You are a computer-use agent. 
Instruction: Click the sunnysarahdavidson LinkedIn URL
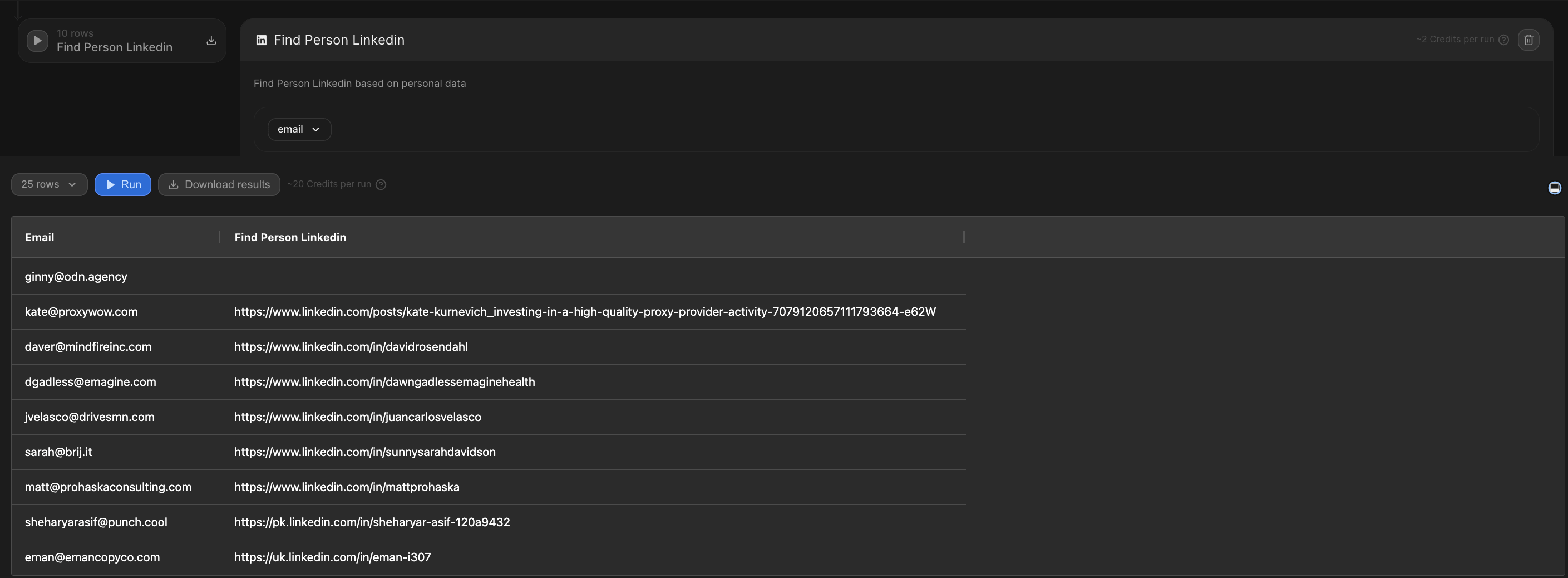point(365,452)
